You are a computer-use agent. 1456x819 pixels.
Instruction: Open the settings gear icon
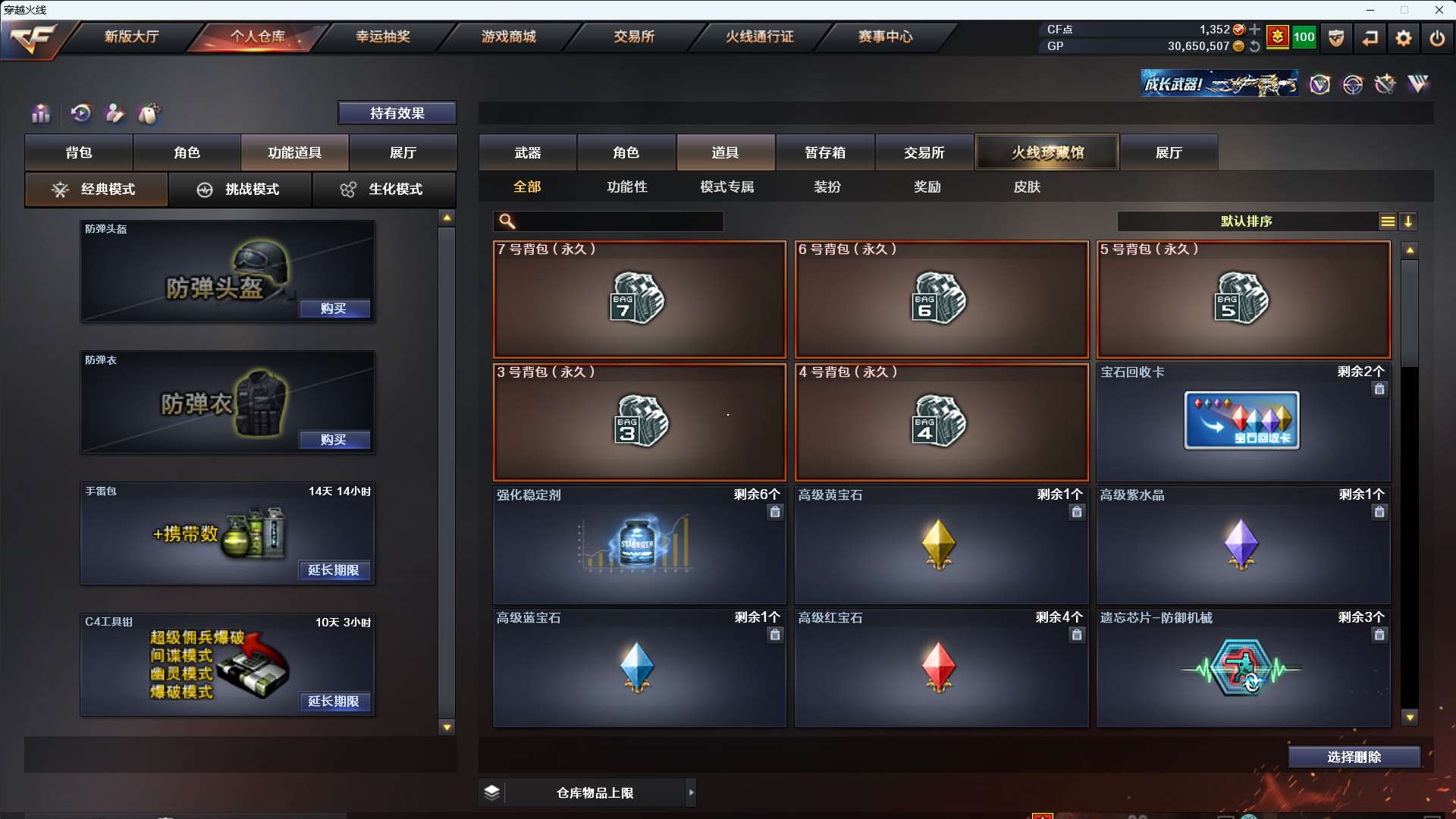click(x=1404, y=38)
